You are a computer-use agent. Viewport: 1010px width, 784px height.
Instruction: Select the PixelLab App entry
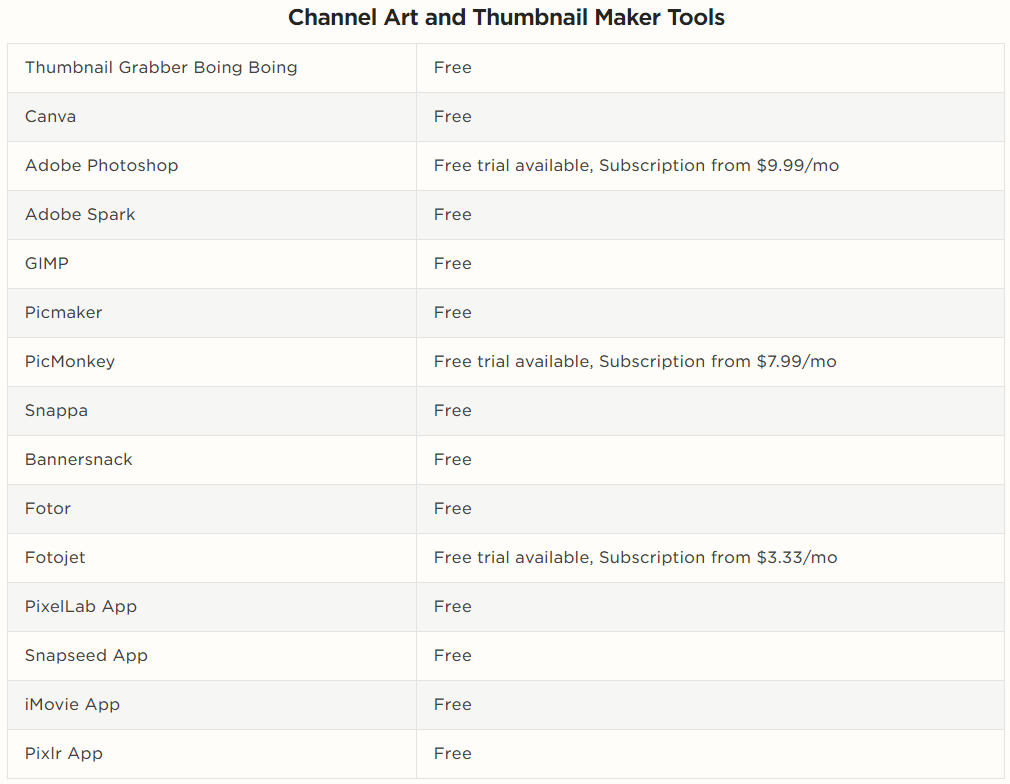tap(81, 606)
